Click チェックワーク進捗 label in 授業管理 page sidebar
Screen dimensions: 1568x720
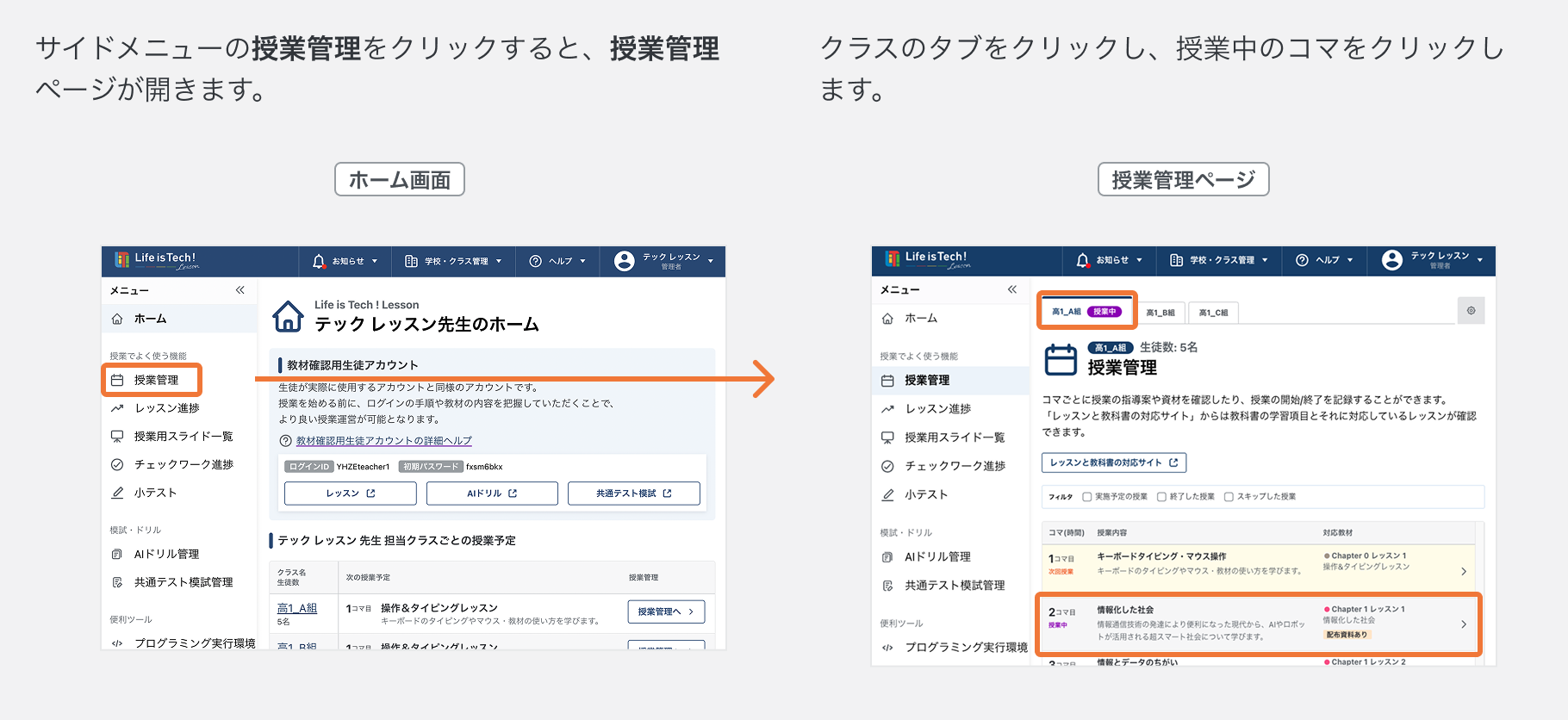[955, 466]
